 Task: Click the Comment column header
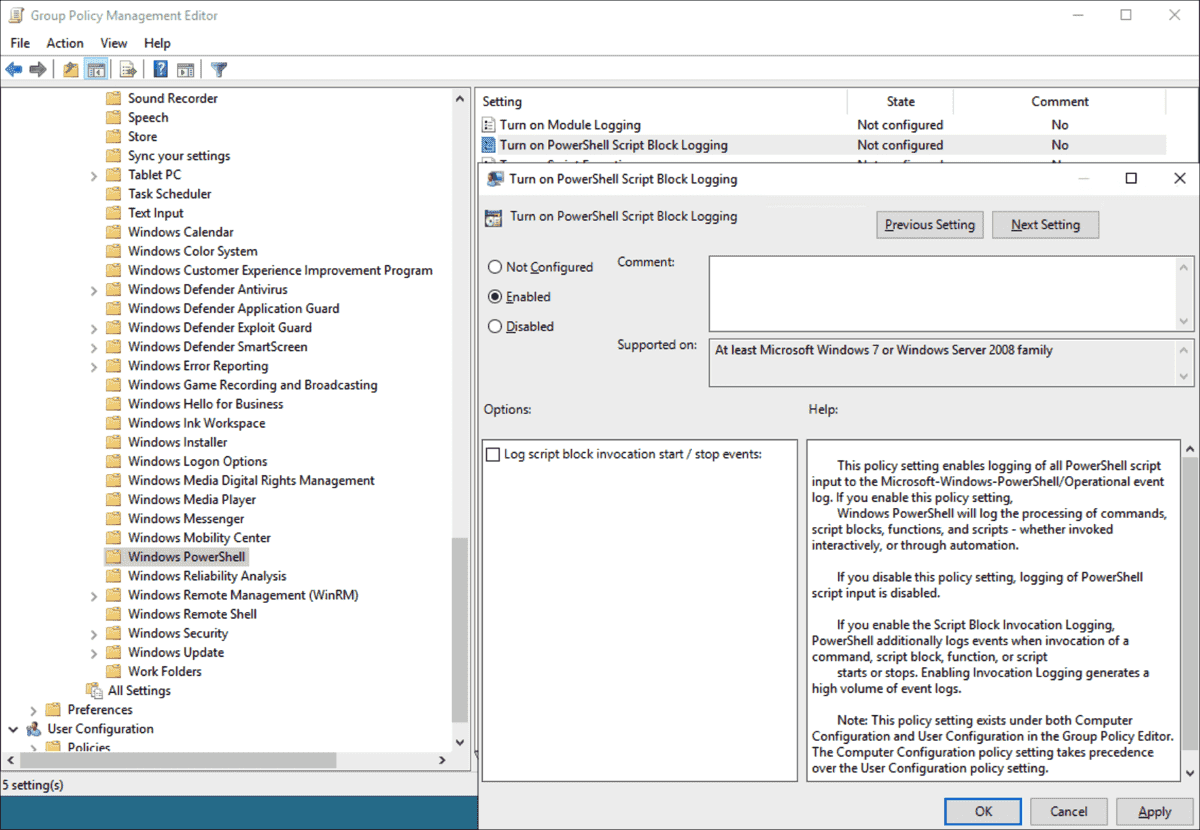point(1060,101)
